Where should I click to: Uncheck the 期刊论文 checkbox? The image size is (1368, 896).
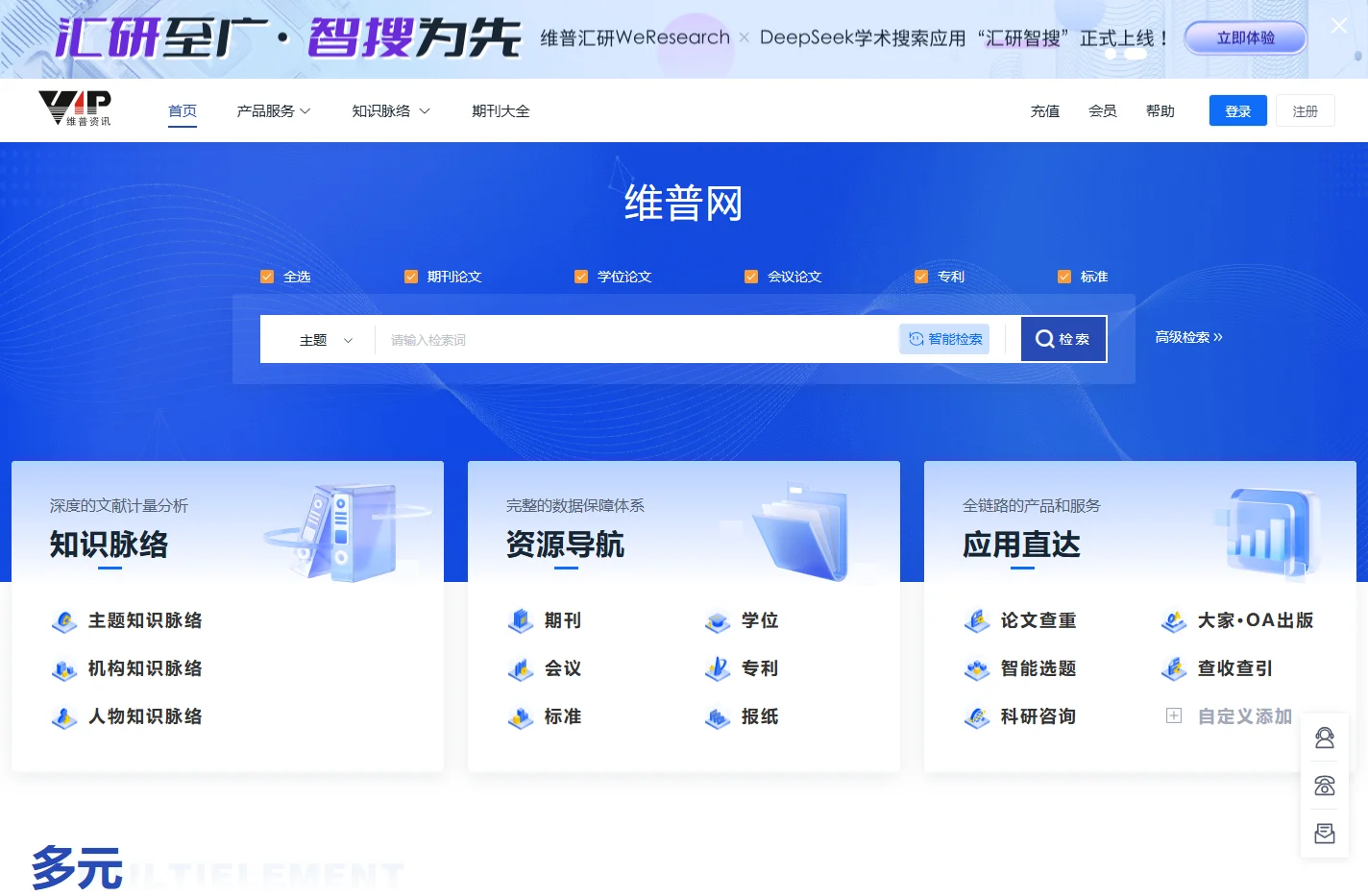pos(411,277)
